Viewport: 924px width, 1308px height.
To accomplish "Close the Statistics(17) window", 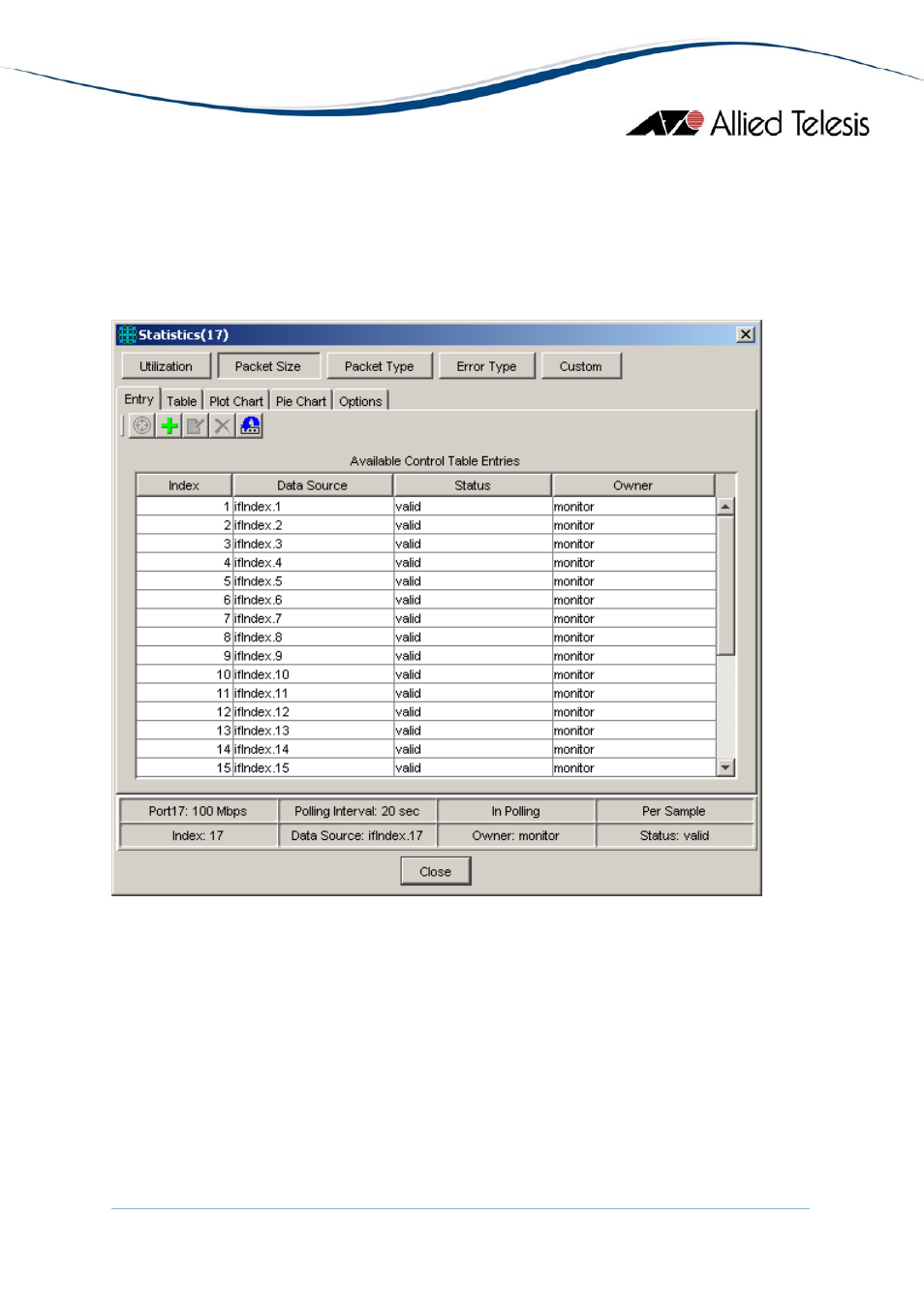I will pos(746,334).
